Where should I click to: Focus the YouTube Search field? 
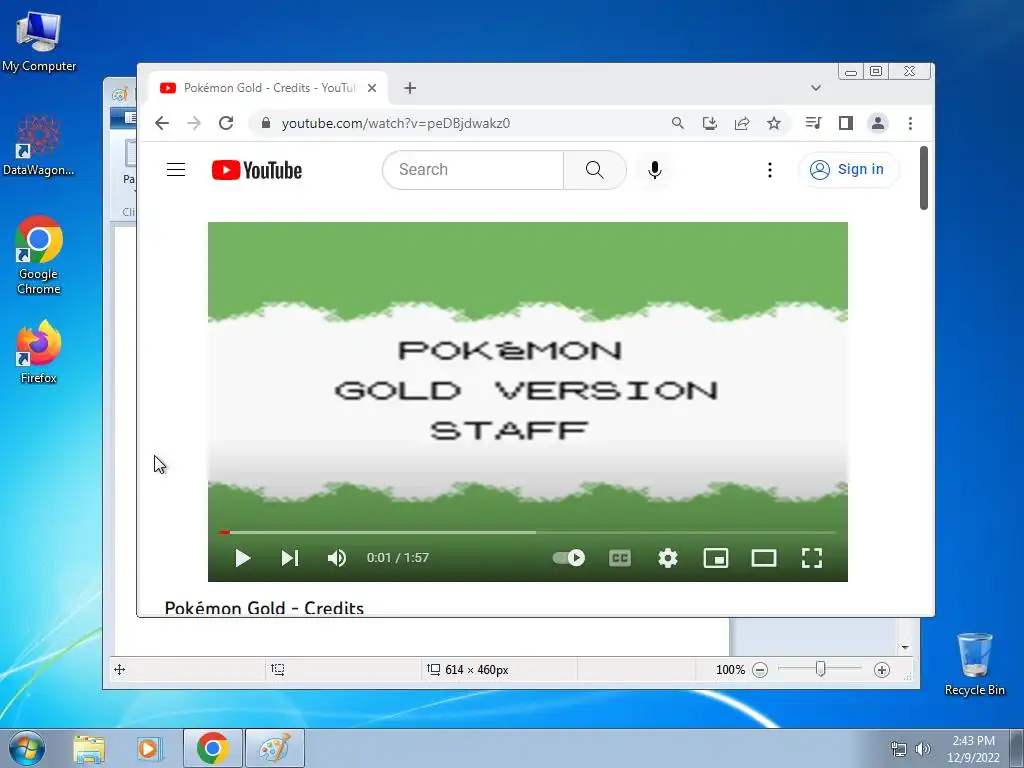tap(473, 170)
